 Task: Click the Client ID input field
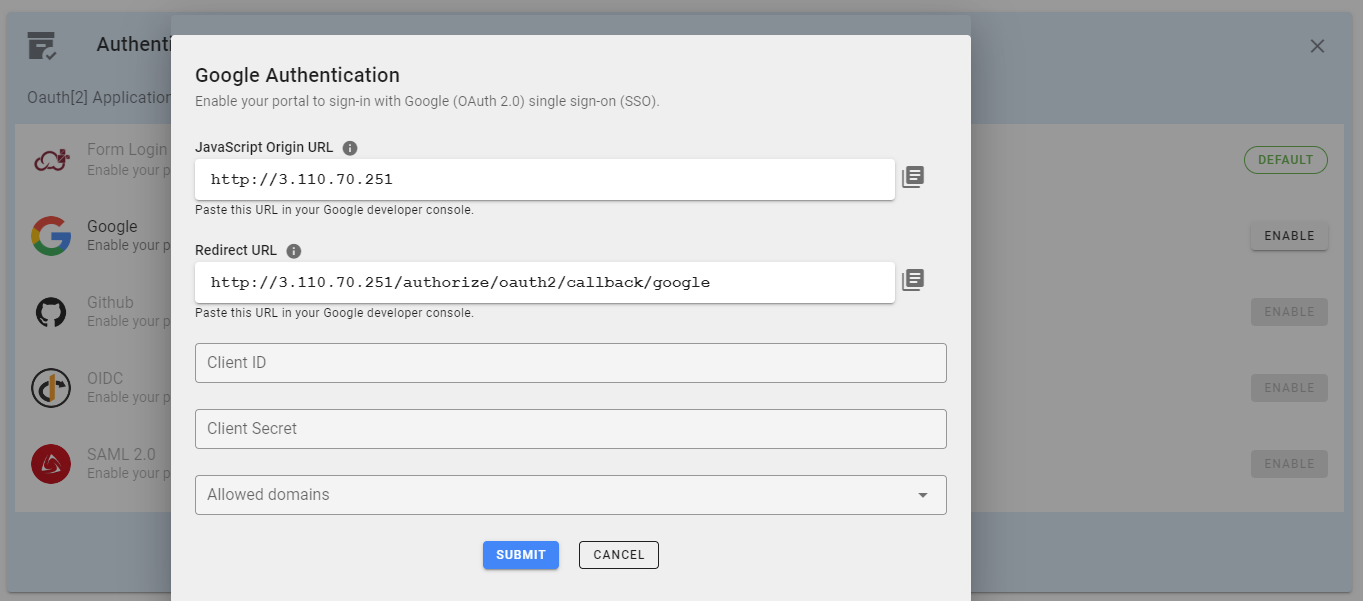pyautogui.click(x=571, y=363)
